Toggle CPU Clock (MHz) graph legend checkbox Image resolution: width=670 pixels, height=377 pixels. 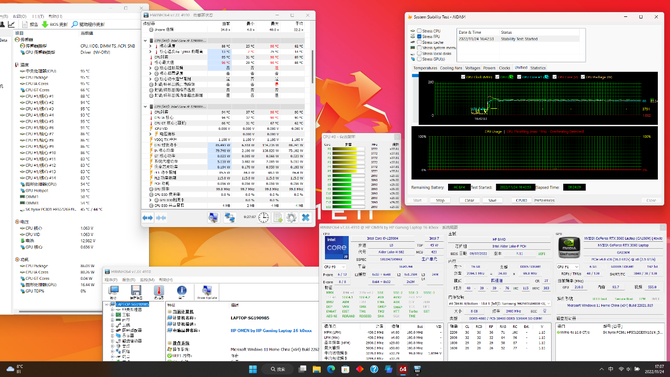pos(463,77)
